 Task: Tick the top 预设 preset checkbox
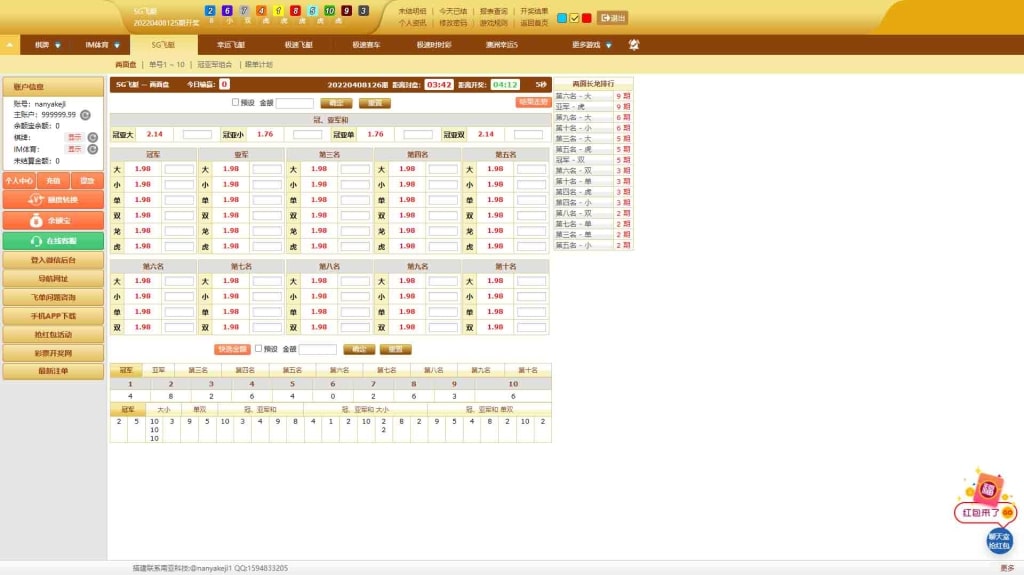click(x=235, y=102)
